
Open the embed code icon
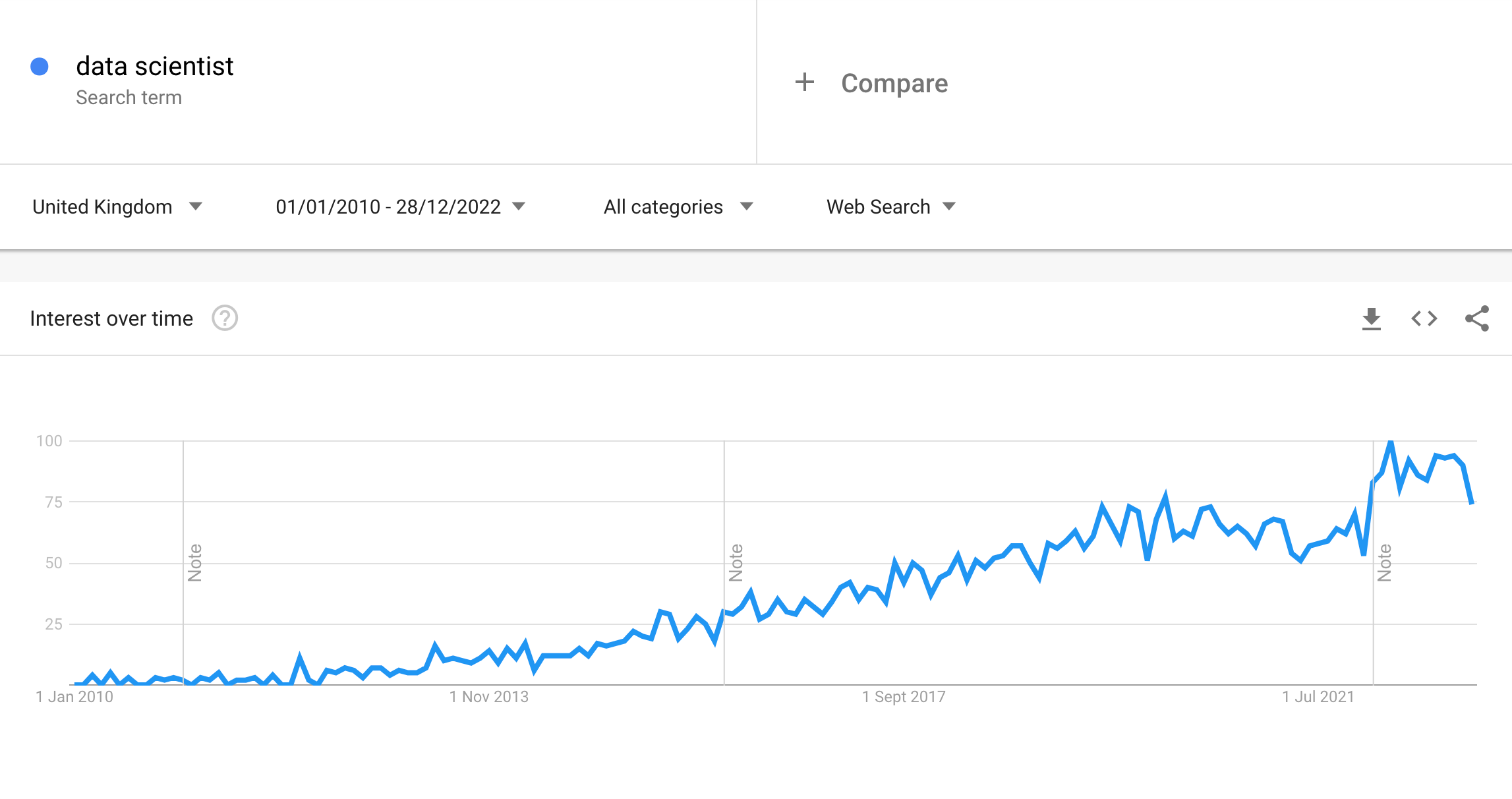click(1424, 319)
